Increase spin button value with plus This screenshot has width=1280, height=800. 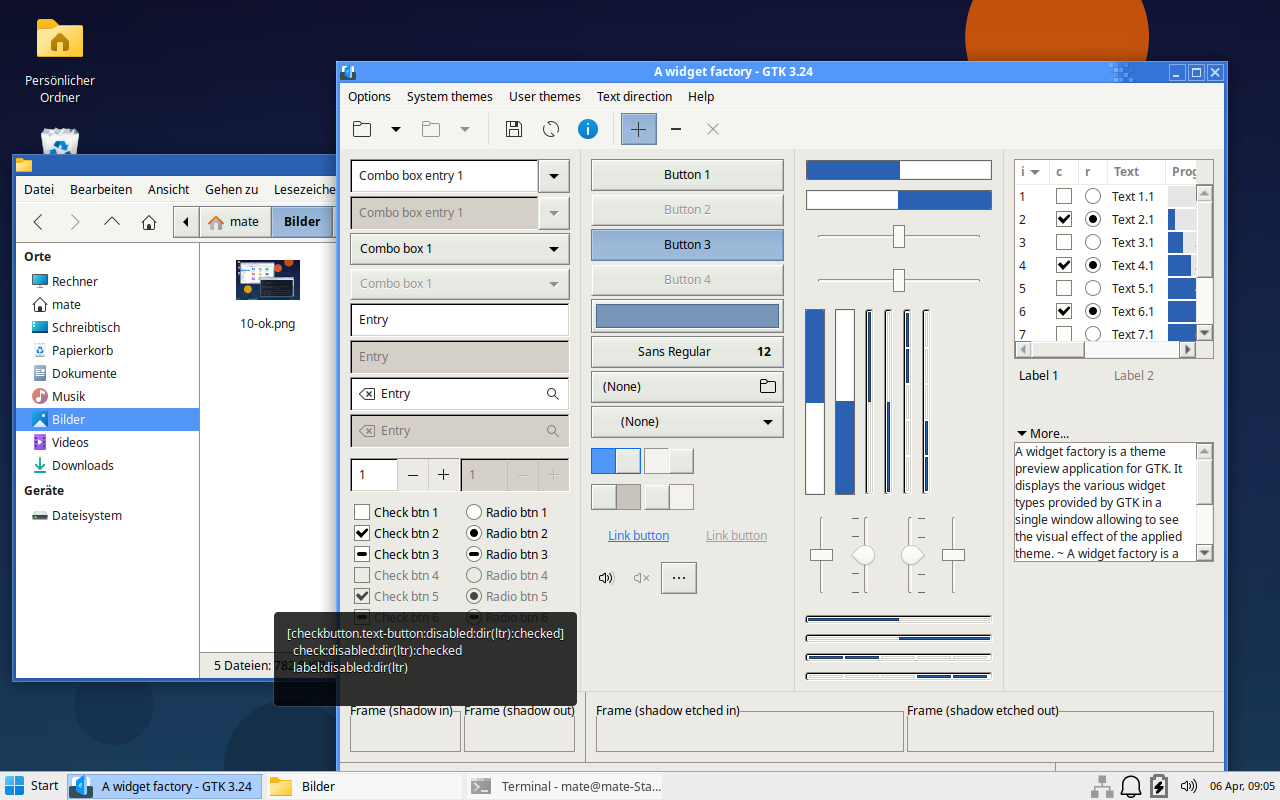[444, 475]
